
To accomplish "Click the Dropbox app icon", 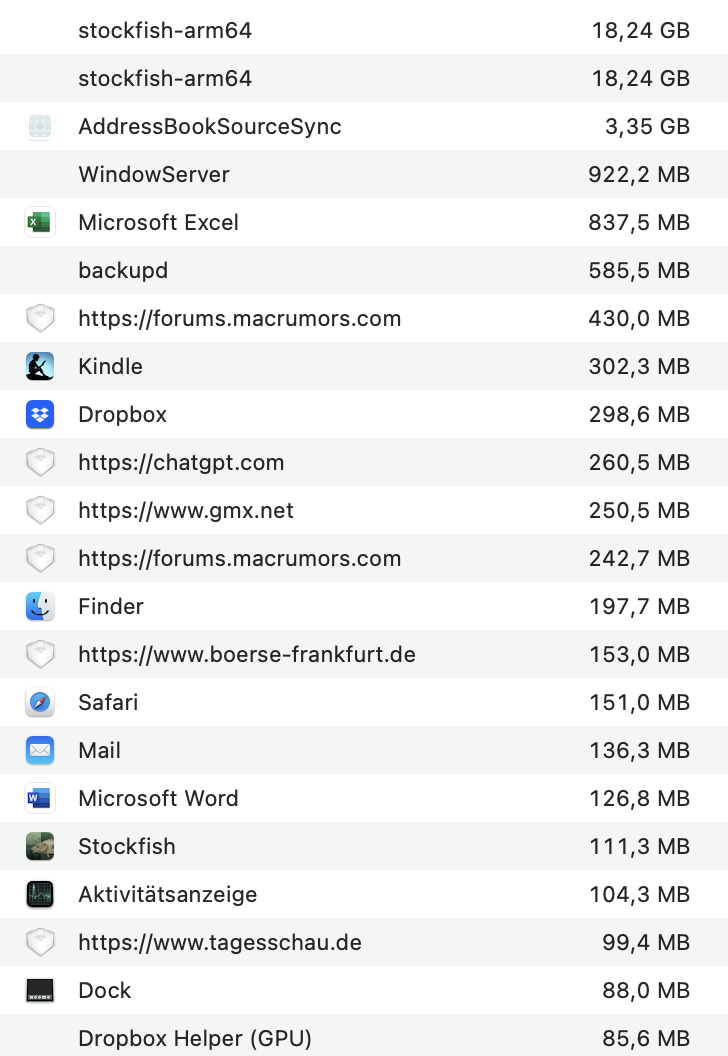I will tap(40, 414).
